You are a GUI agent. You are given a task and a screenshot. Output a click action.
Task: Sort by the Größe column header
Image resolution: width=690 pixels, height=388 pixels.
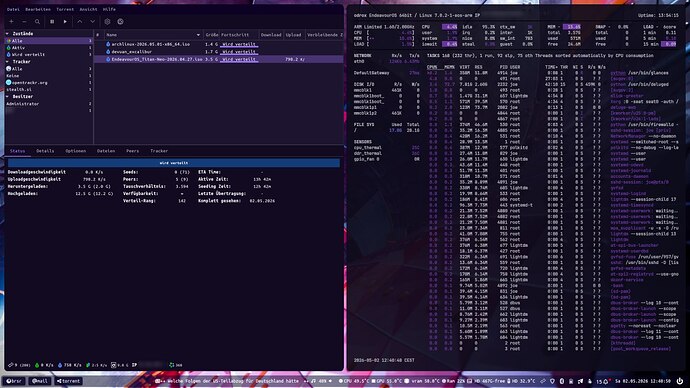pyautogui.click(x=211, y=35)
